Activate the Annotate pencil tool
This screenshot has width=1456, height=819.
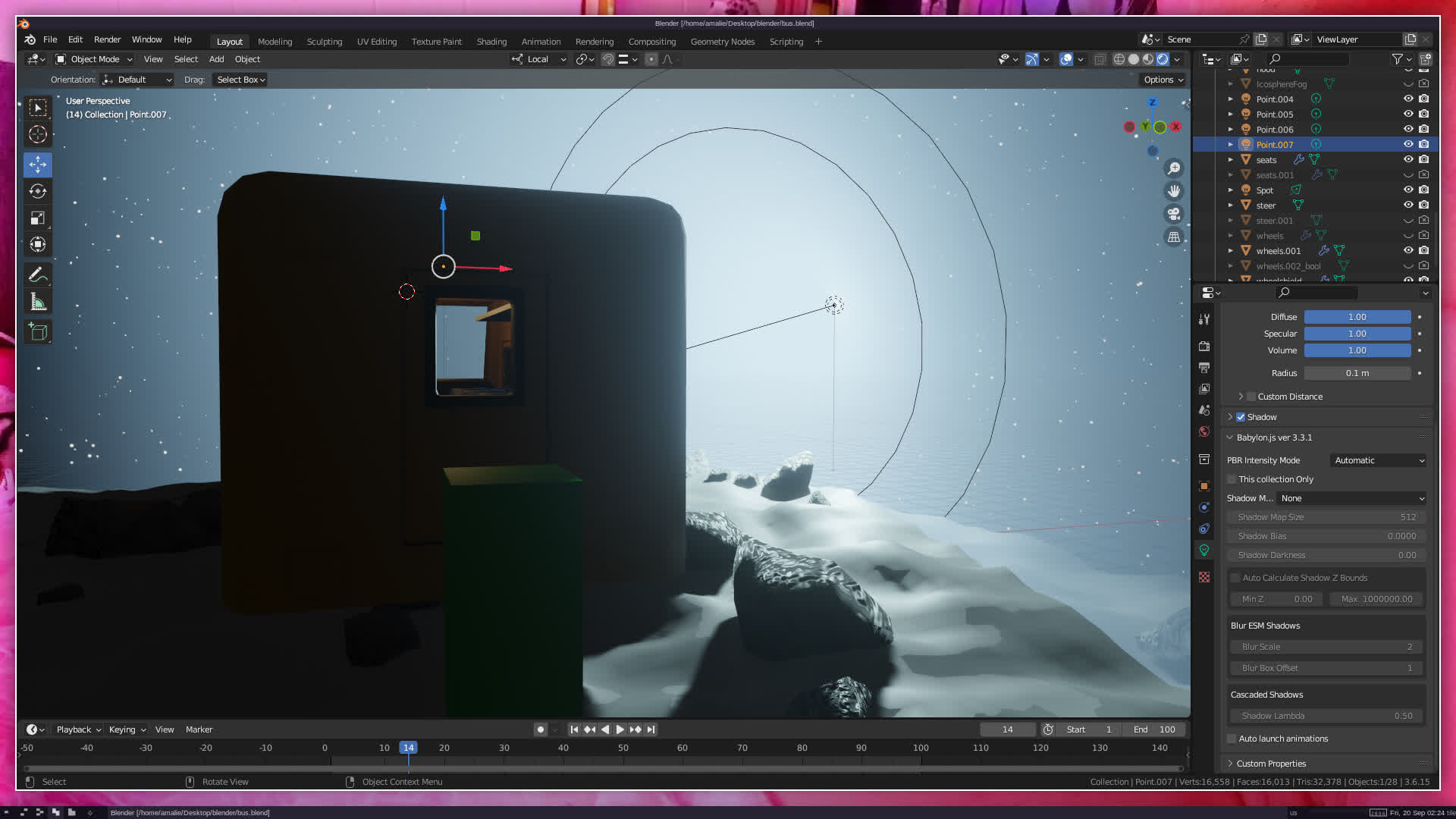[38, 275]
